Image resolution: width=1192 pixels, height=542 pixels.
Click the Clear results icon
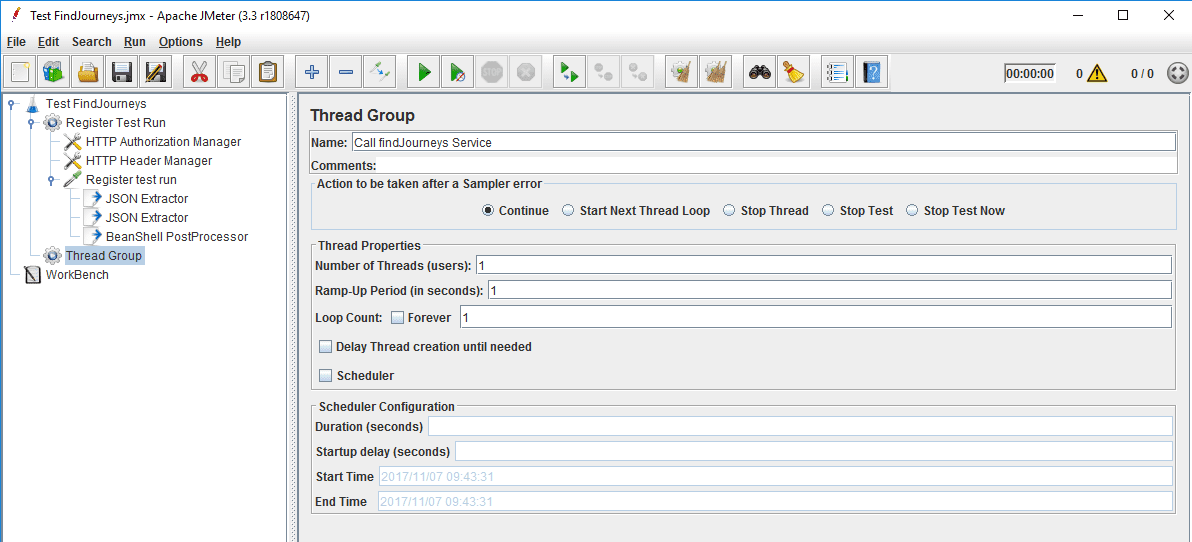pyautogui.click(x=680, y=73)
